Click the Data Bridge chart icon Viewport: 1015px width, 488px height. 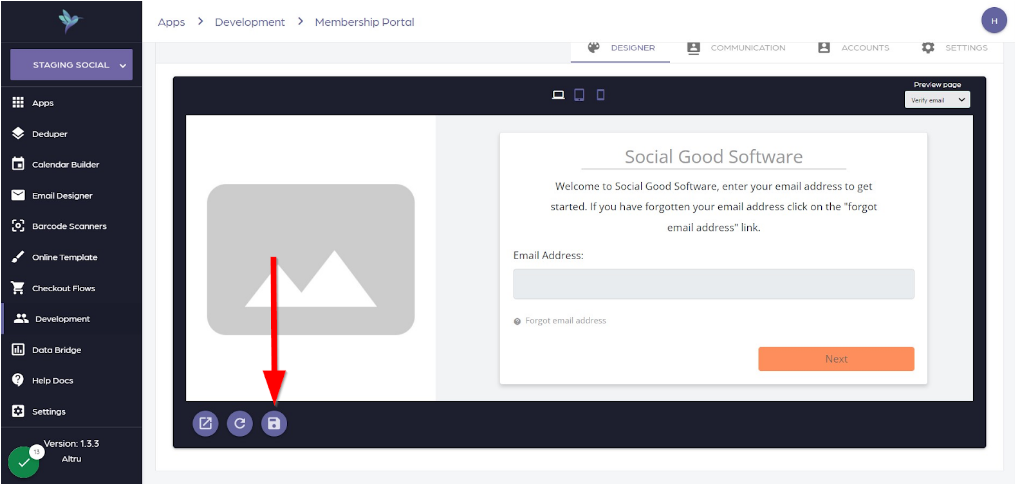tap(18, 350)
